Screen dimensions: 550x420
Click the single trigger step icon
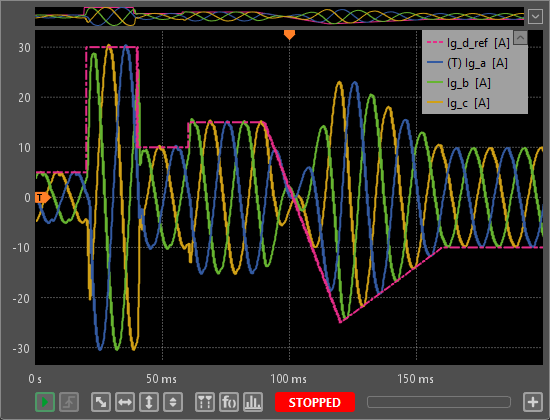69,402
